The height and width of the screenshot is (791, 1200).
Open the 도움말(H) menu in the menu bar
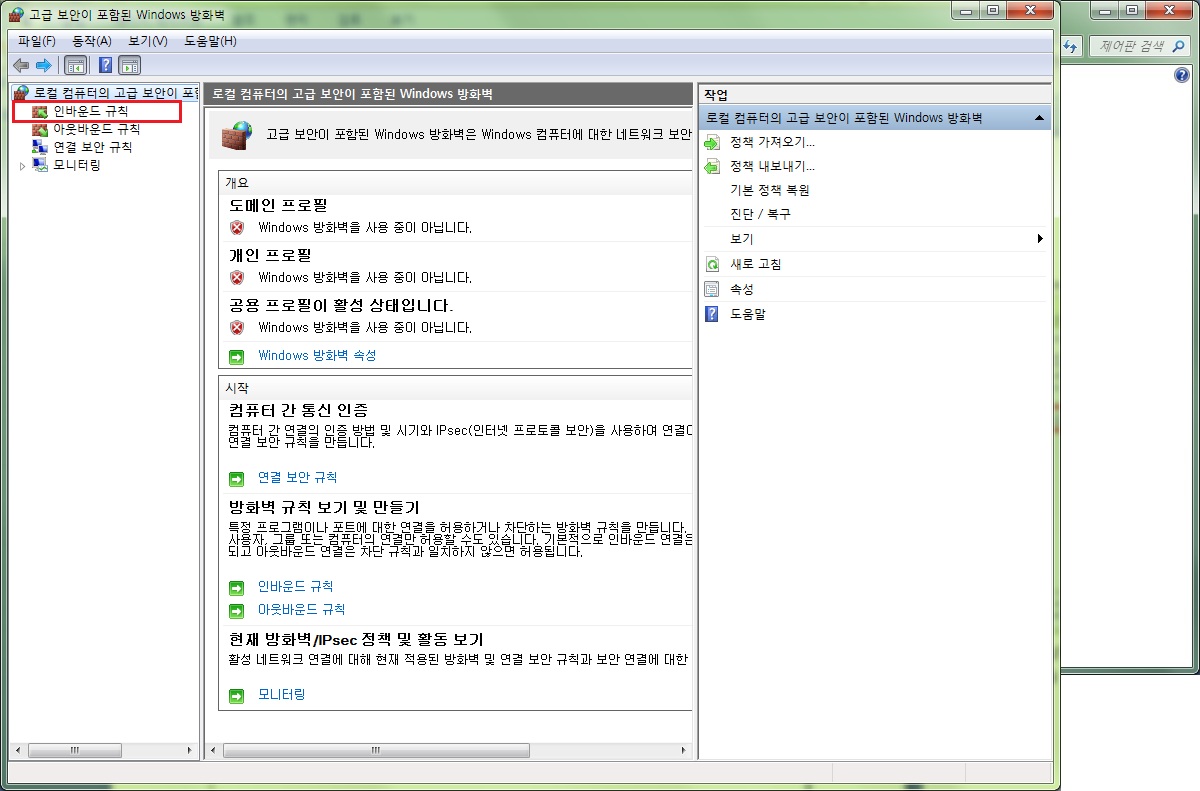coord(211,41)
